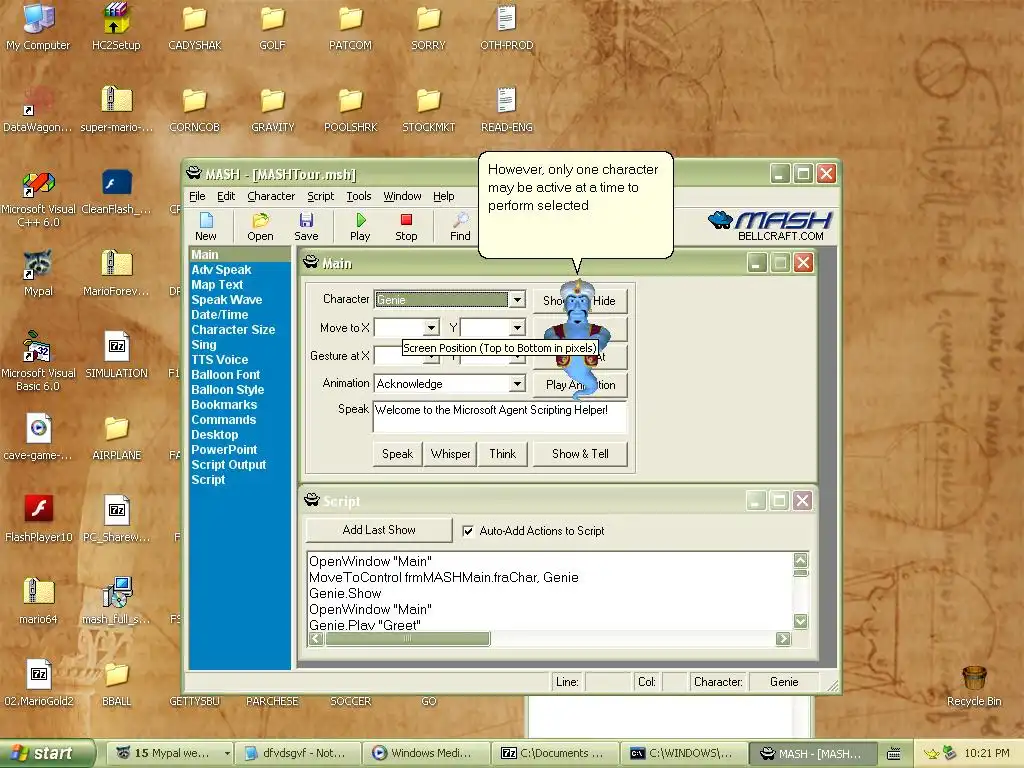Click the Show & Tell button
This screenshot has height=768, width=1024.
580,454
